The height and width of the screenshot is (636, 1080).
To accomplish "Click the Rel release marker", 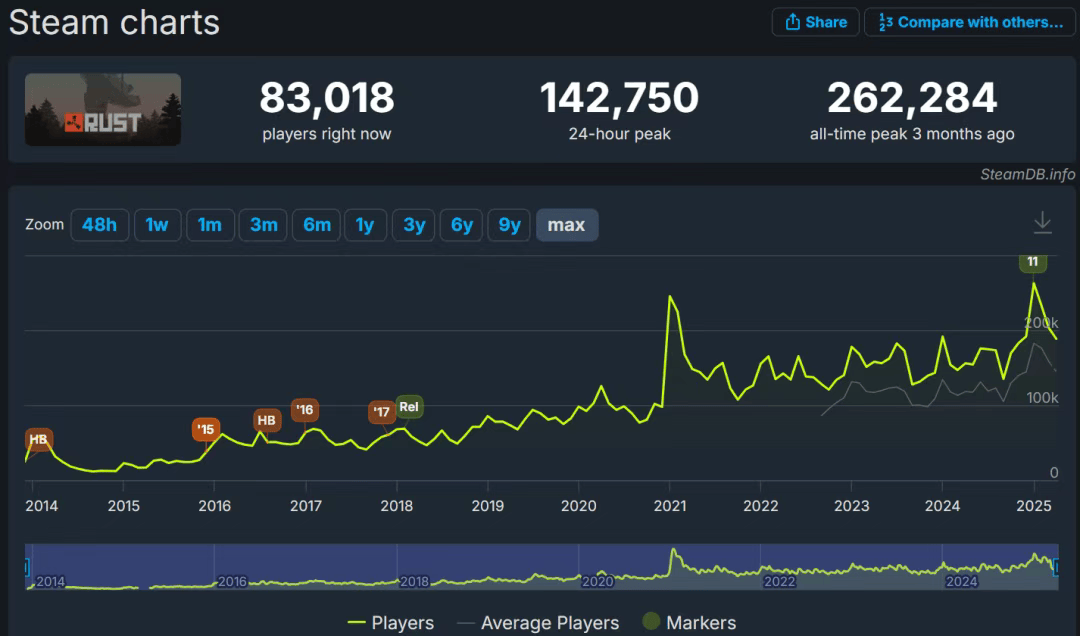I will [x=409, y=407].
